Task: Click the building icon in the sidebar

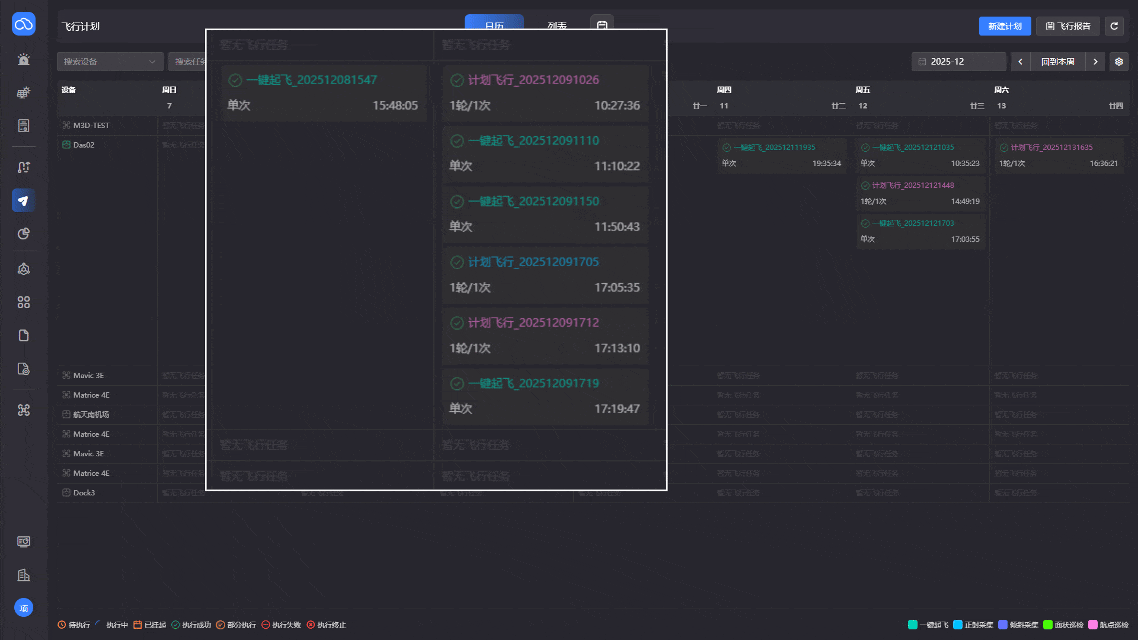Action: pos(23,575)
